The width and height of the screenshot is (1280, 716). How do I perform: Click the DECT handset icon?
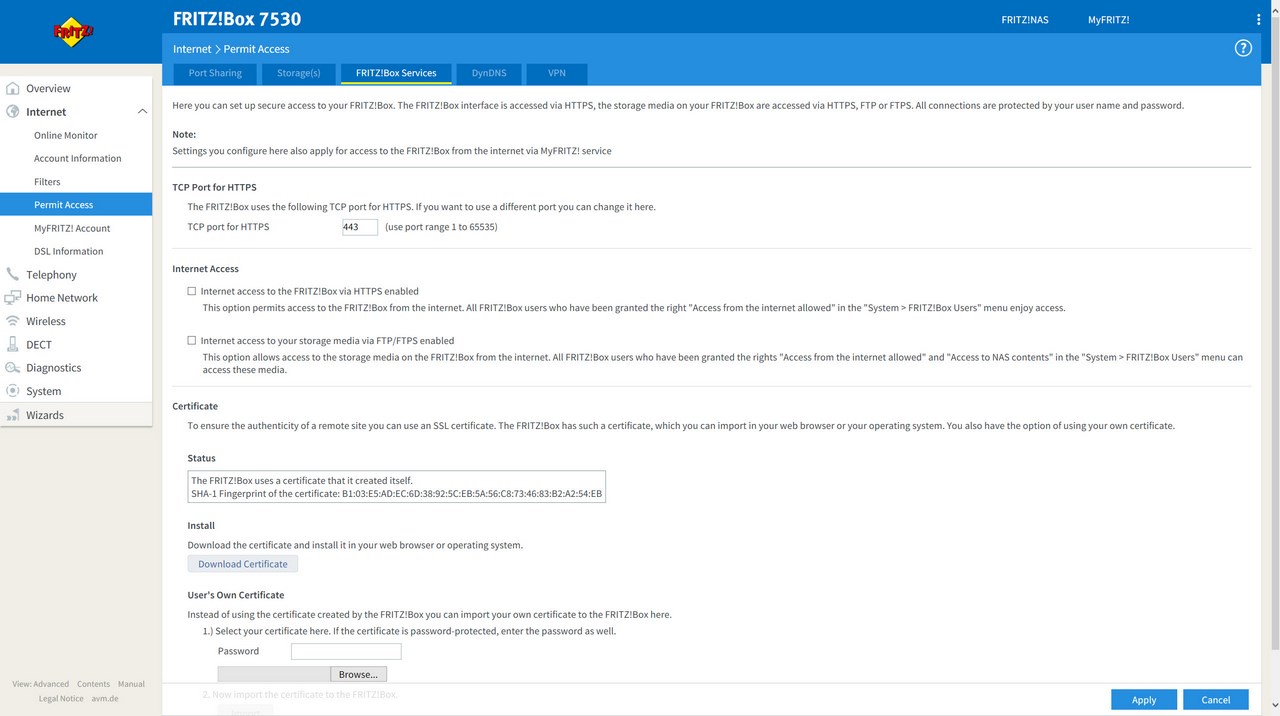coord(13,344)
